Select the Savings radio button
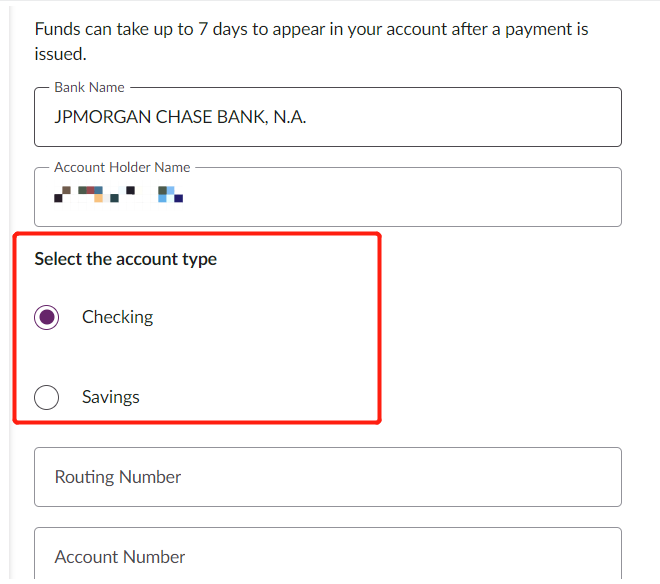660x584 pixels. (47, 398)
